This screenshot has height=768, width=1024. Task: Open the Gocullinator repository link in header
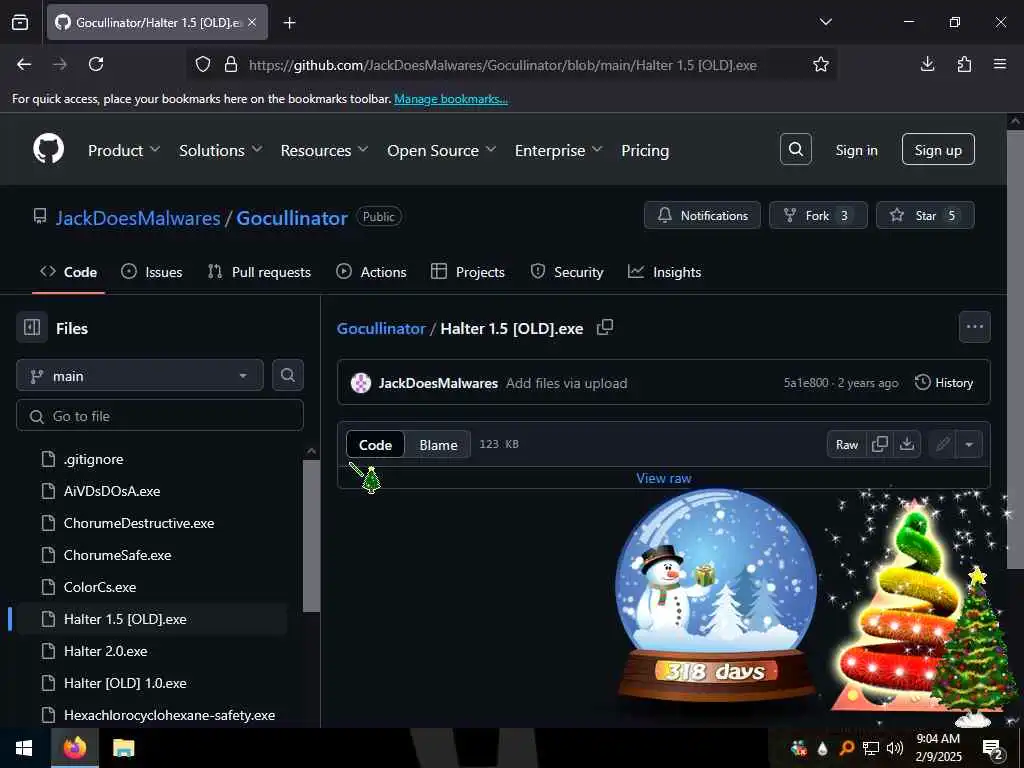[292, 217]
